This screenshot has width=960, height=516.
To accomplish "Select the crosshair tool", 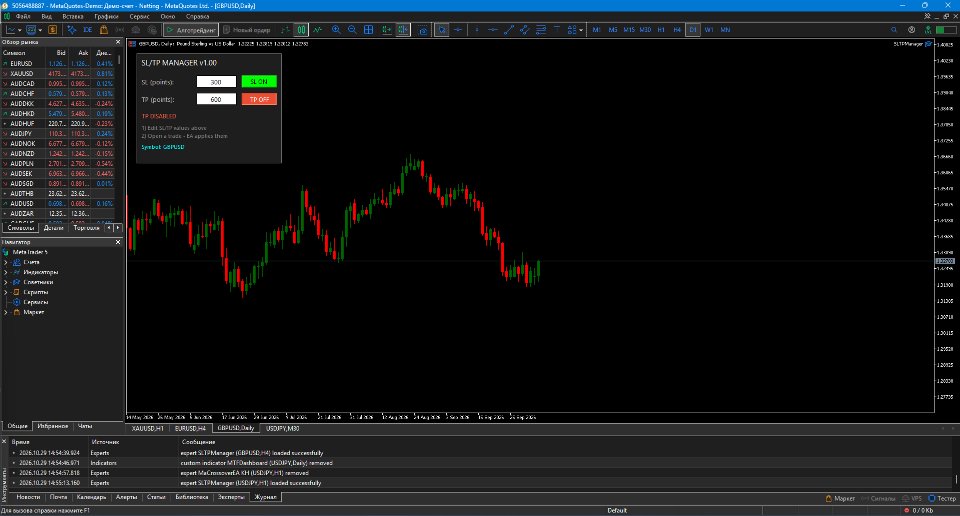I will click(458, 29).
